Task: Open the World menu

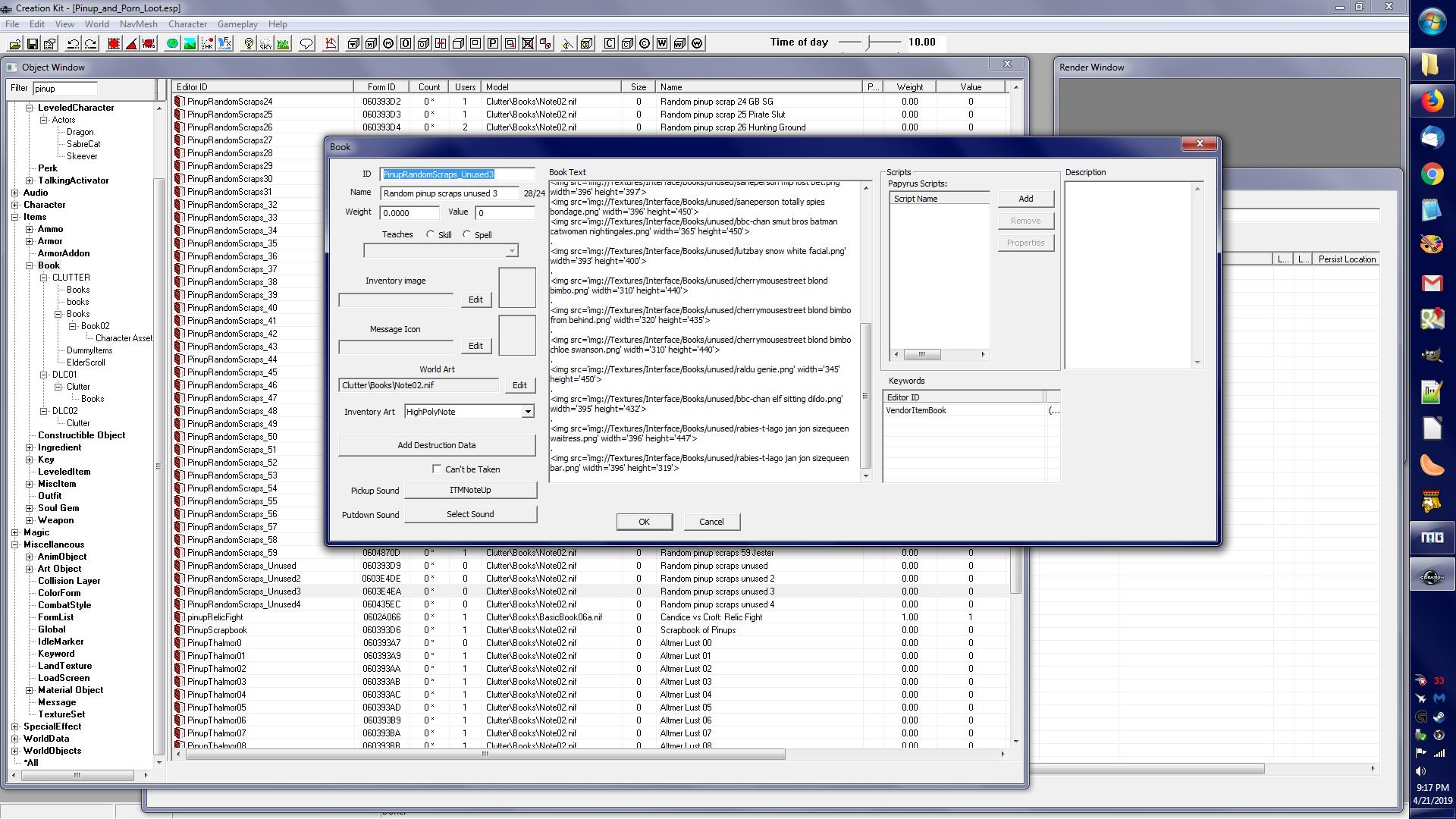Action: pos(96,24)
